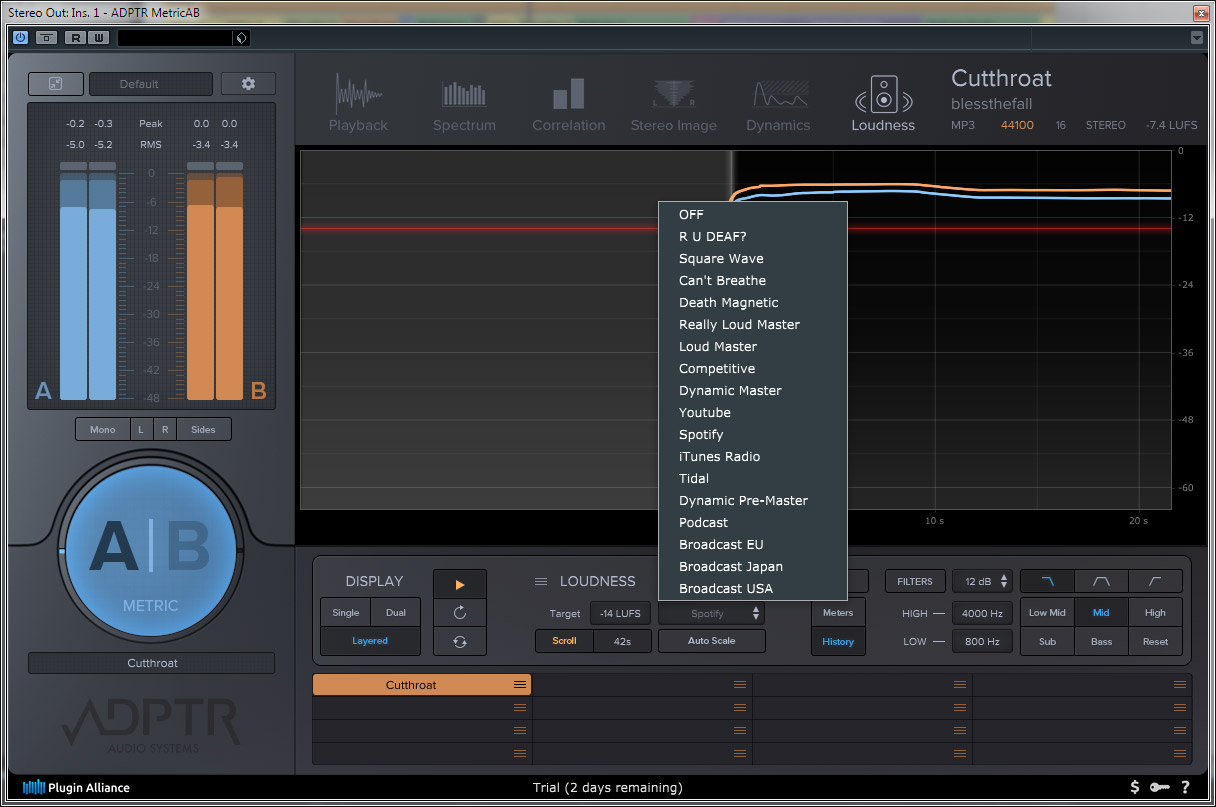
Task: Edit the -14 LUFS target field
Action: pos(621,613)
